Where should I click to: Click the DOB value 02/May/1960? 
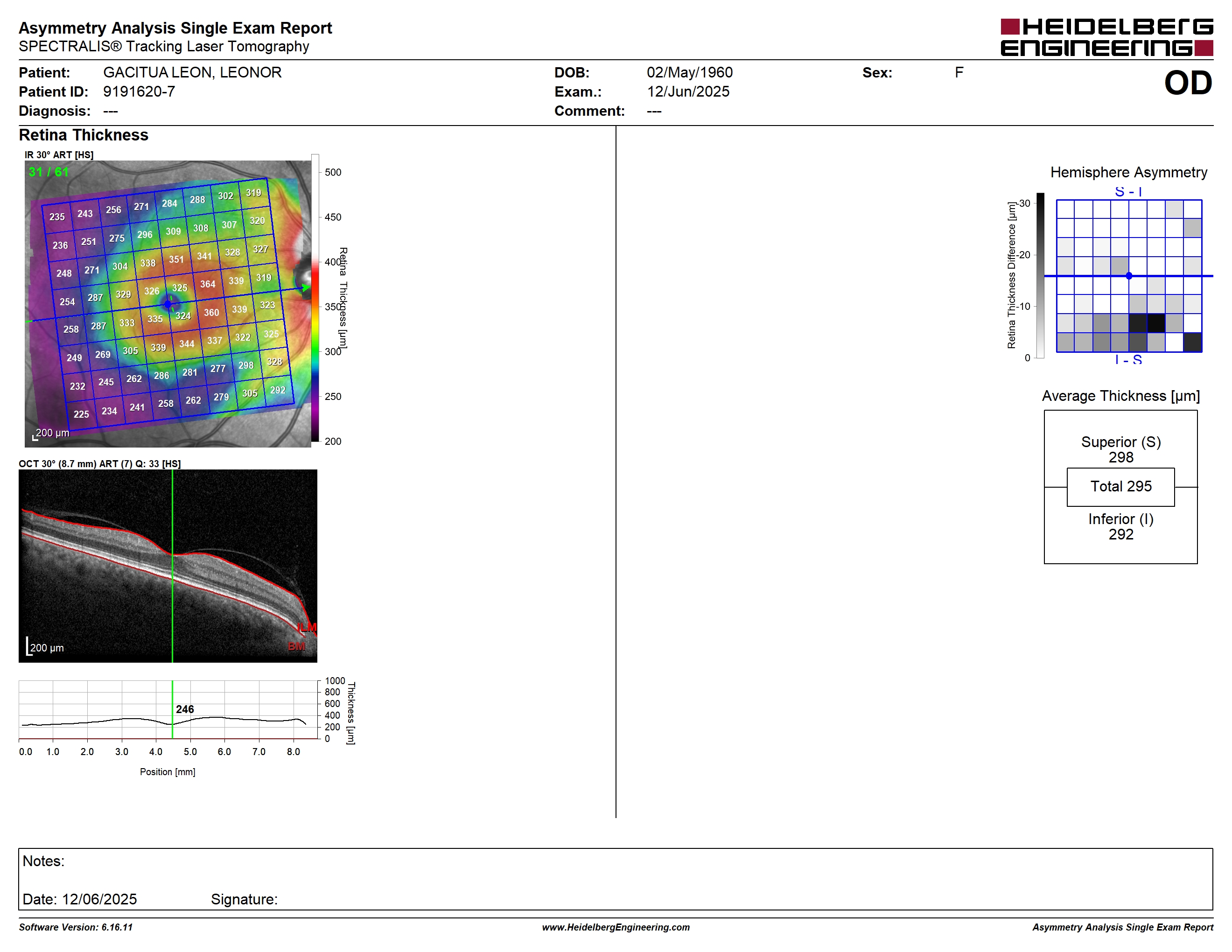click(x=689, y=73)
